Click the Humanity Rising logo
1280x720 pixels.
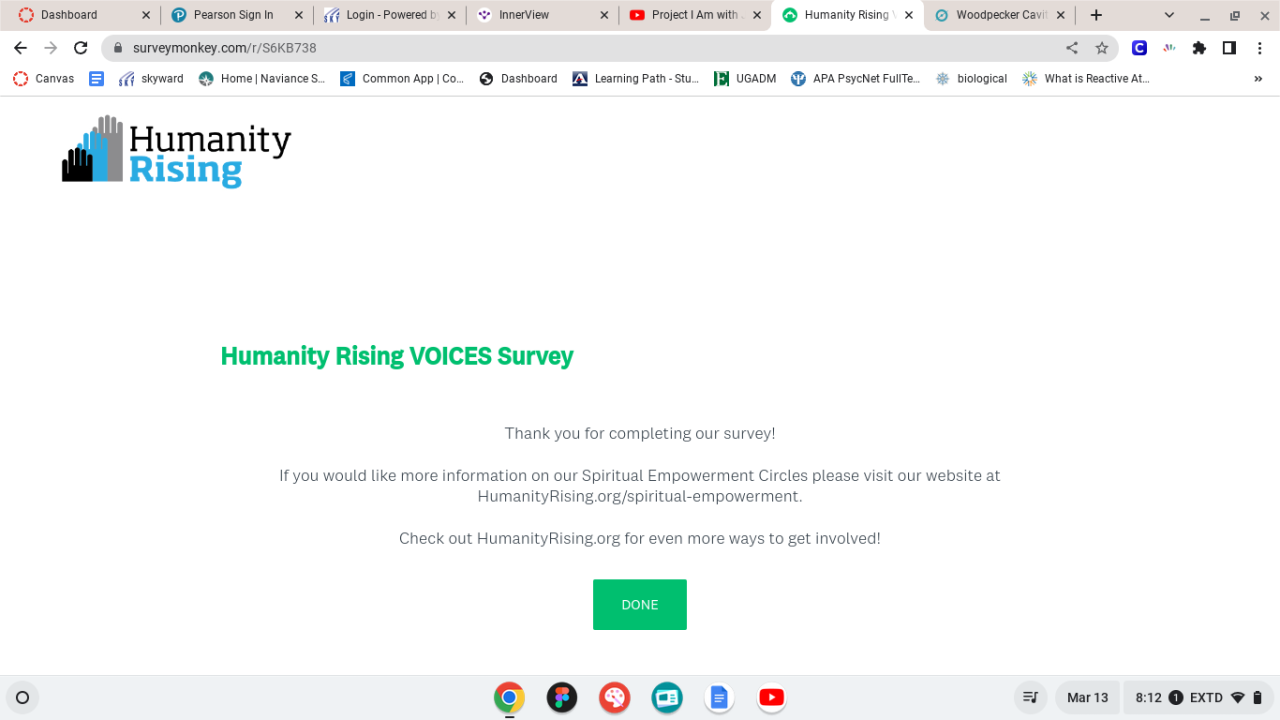[x=176, y=151]
